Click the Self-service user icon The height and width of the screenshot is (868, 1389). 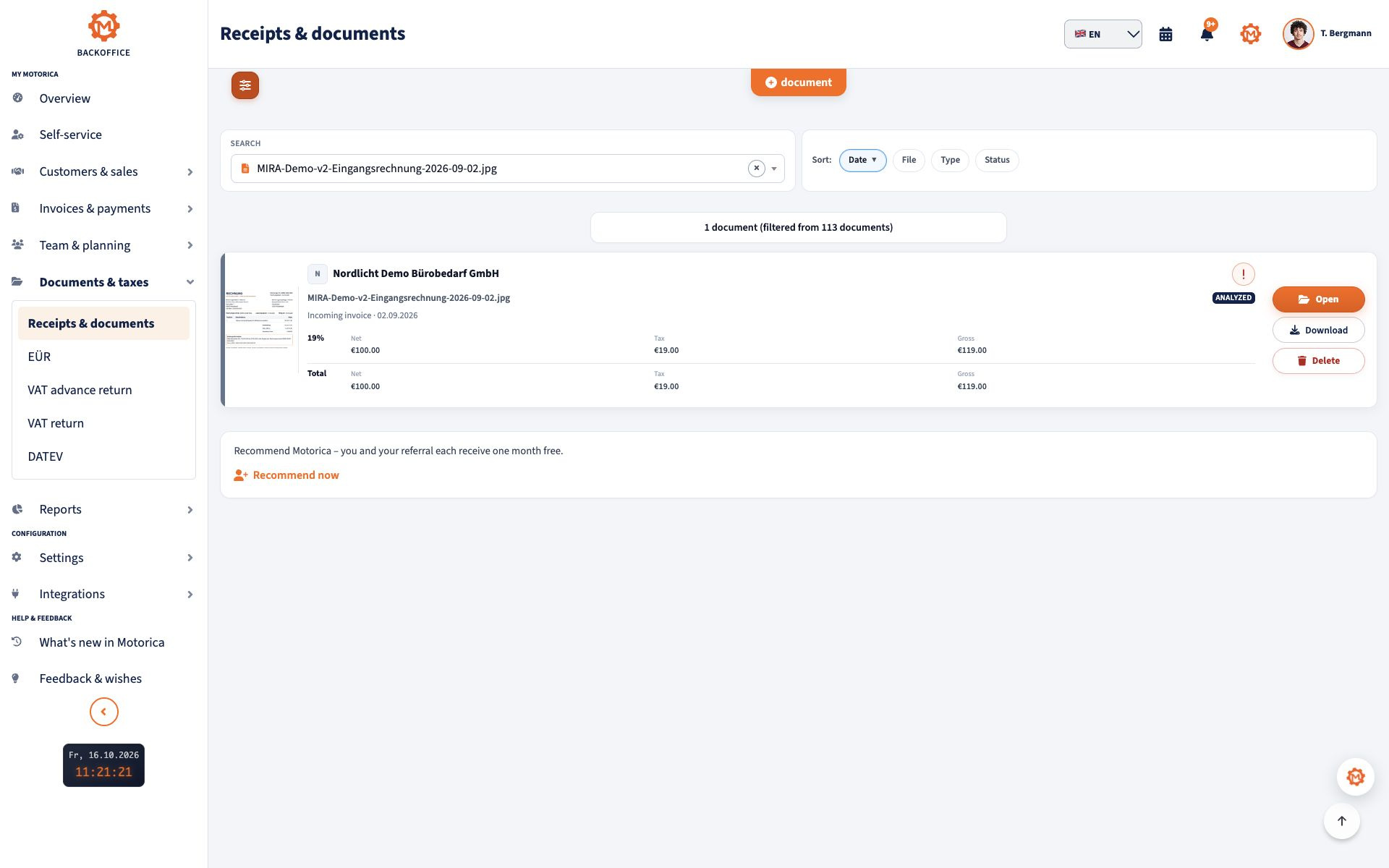(17, 135)
